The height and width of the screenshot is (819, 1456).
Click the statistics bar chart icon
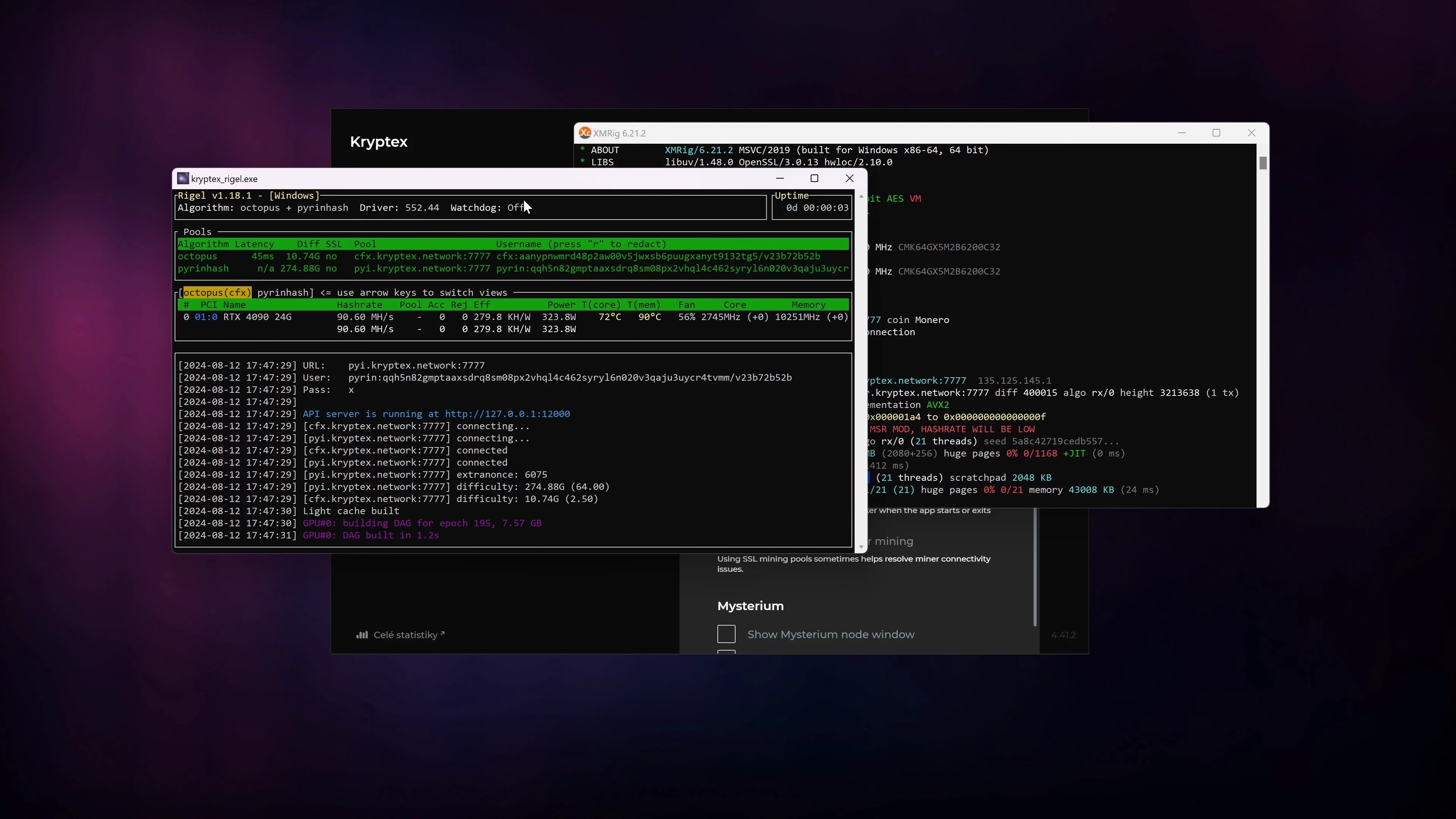[x=362, y=635]
